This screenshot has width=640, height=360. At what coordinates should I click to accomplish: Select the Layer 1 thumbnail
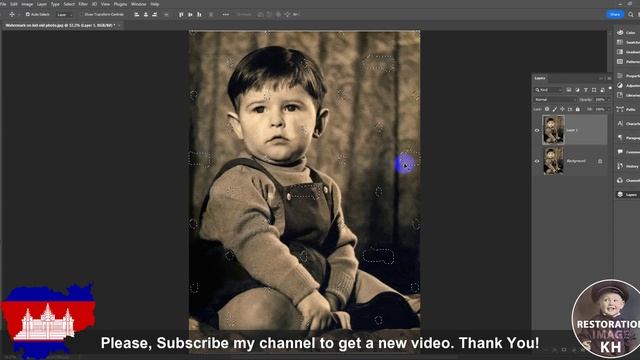click(553, 130)
